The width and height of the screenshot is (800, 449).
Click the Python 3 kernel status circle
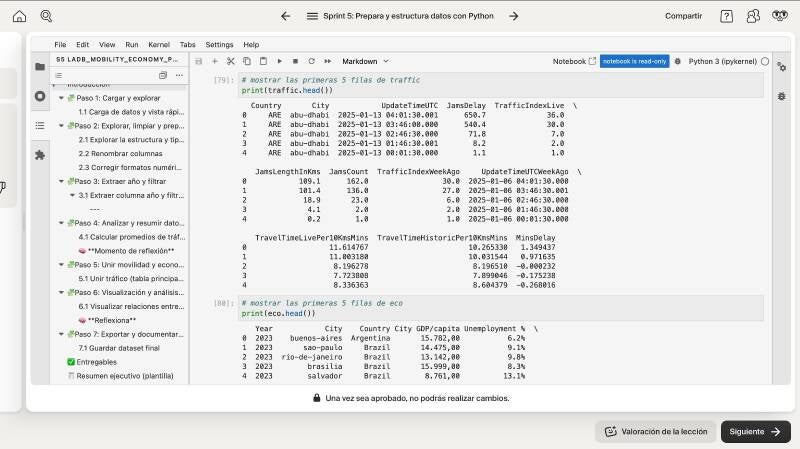click(x=765, y=61)
